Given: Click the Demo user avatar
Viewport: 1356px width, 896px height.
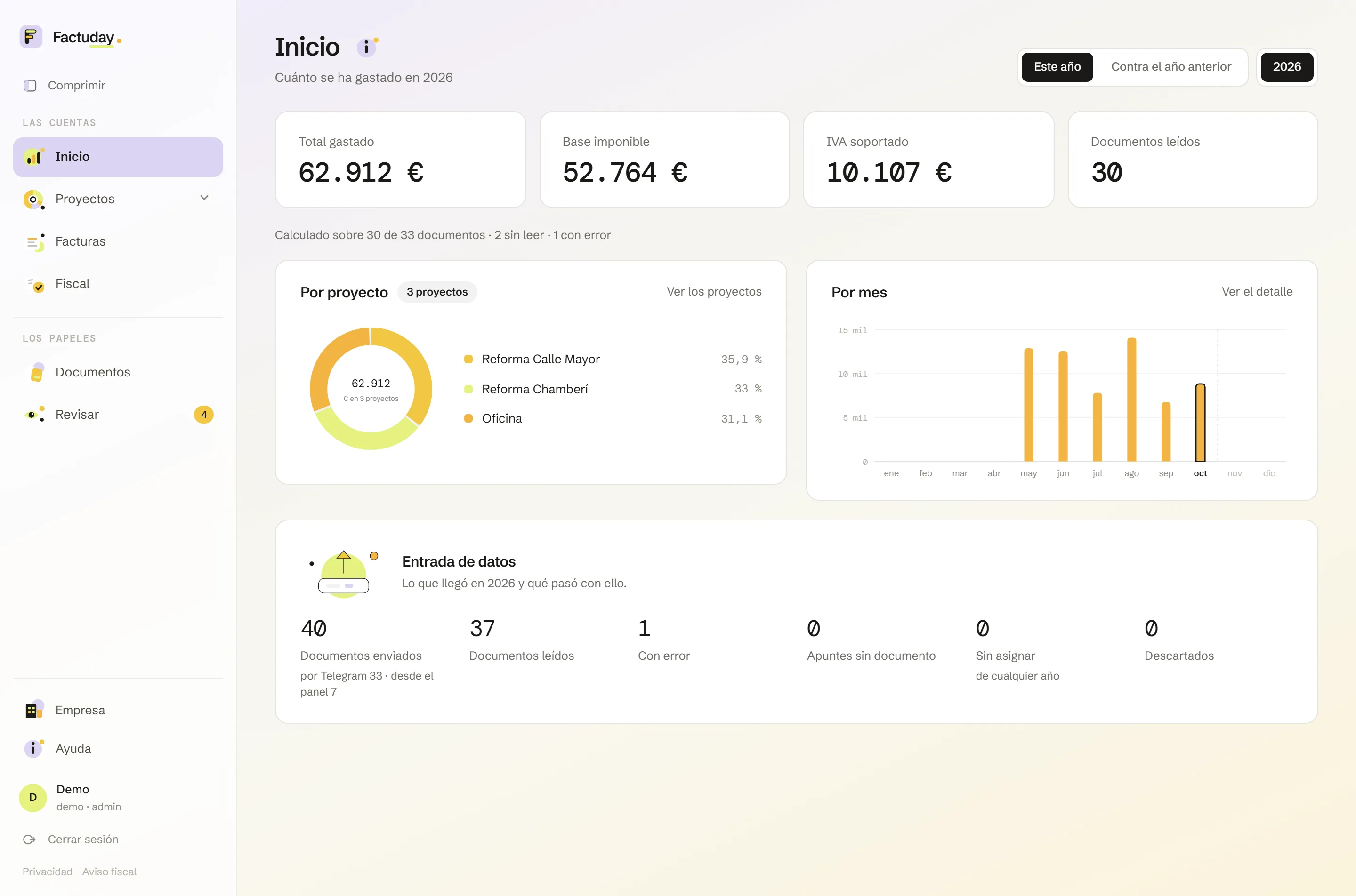Looking at the screenshot, I should coord(33,798).
